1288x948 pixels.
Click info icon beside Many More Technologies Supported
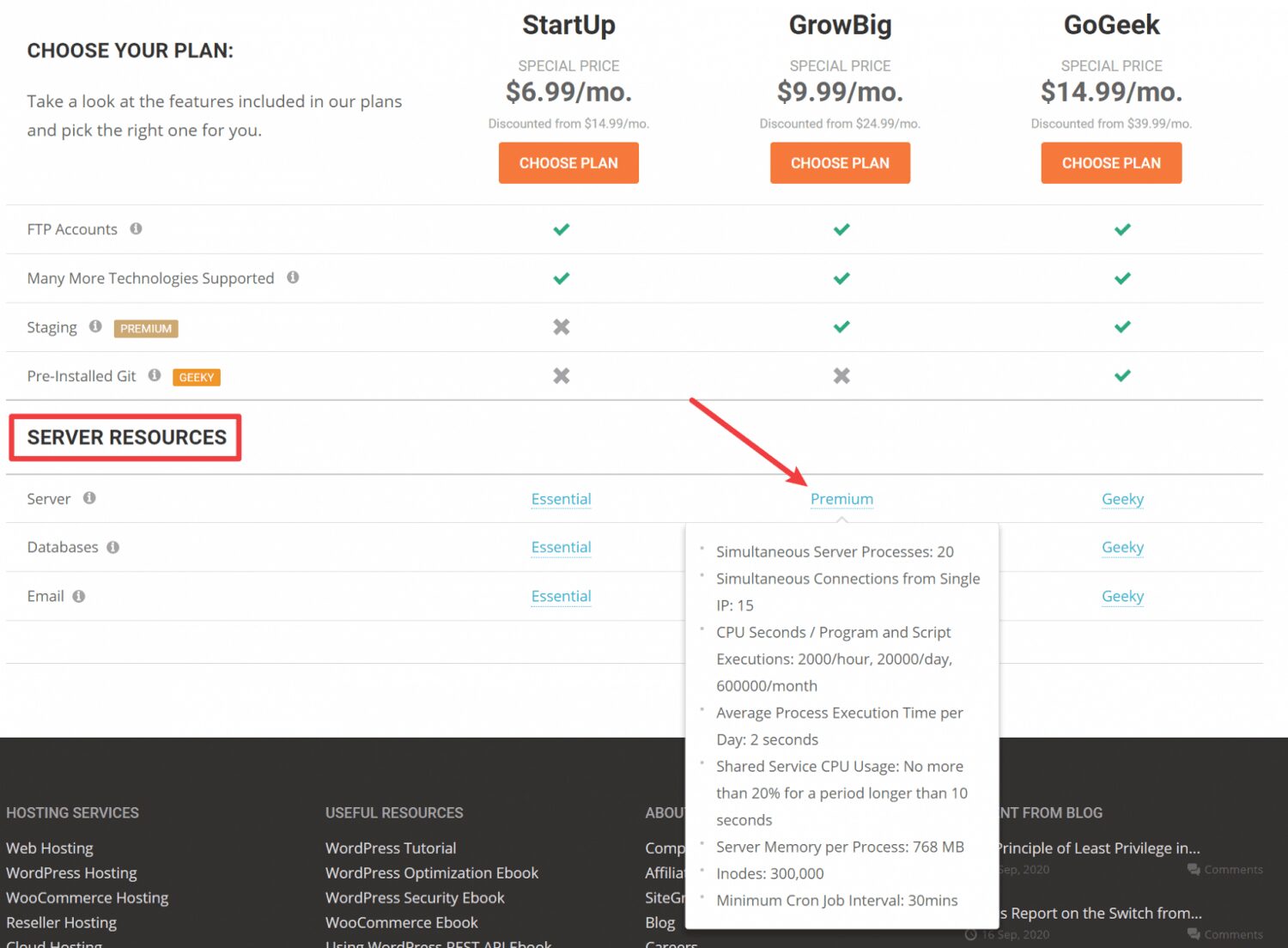(293, 277)
